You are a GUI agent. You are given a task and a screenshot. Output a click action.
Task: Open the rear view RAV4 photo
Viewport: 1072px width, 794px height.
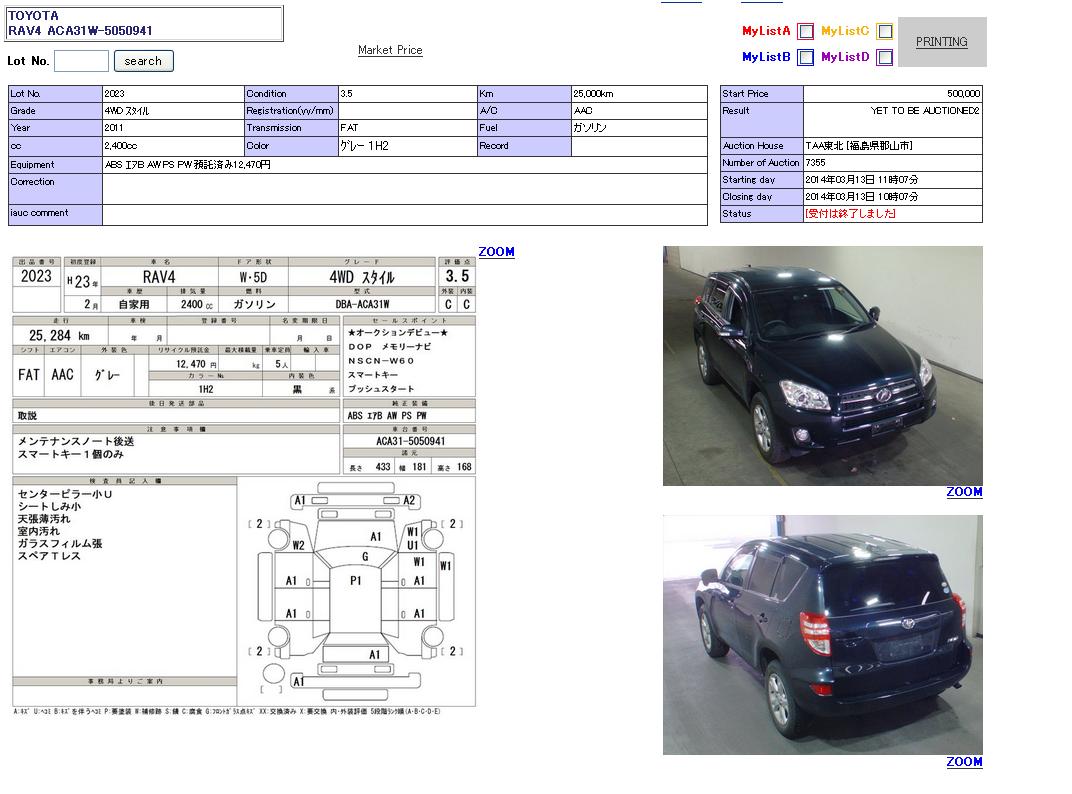[x=822, y=635]
